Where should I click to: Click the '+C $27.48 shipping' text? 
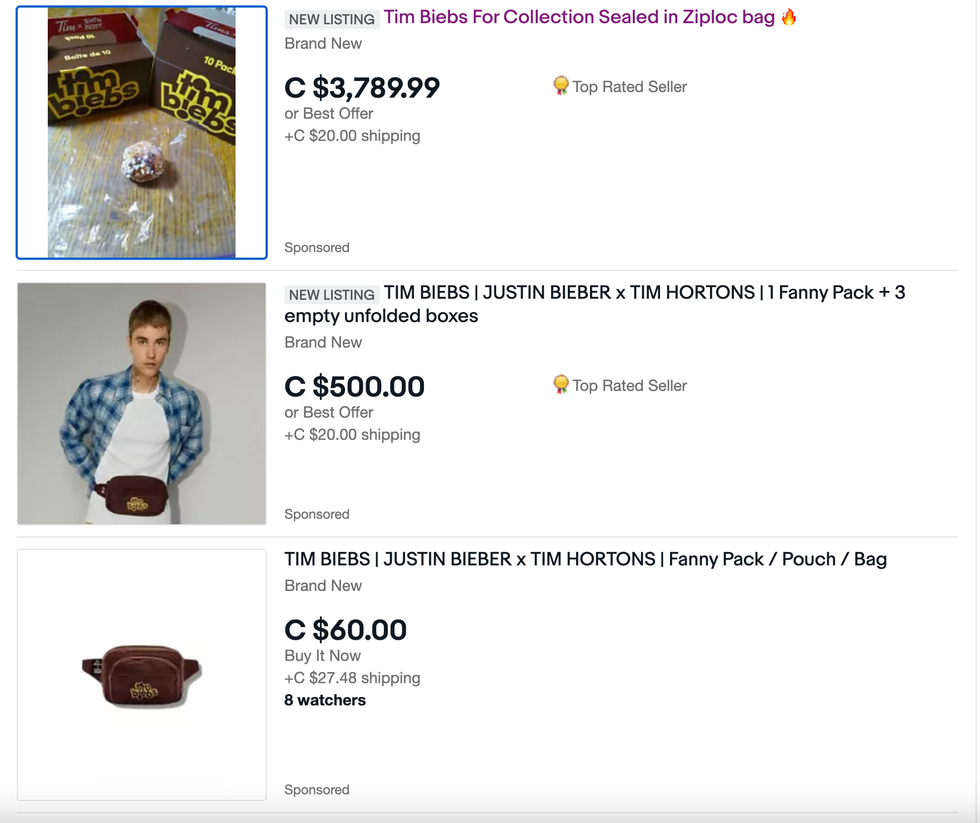tap(352, 678)
